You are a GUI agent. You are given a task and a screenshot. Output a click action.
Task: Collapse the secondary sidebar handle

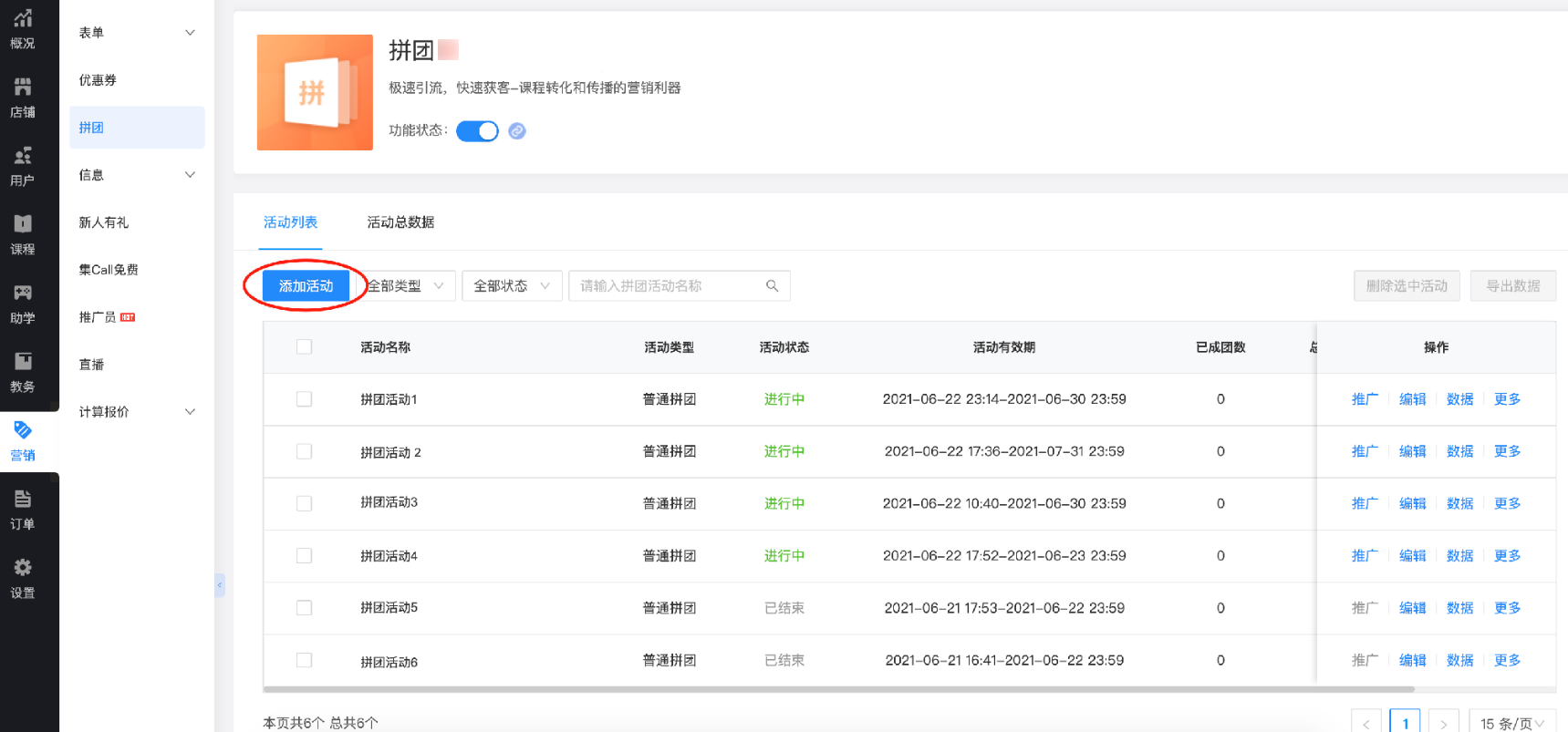click(x=220, y=584)
